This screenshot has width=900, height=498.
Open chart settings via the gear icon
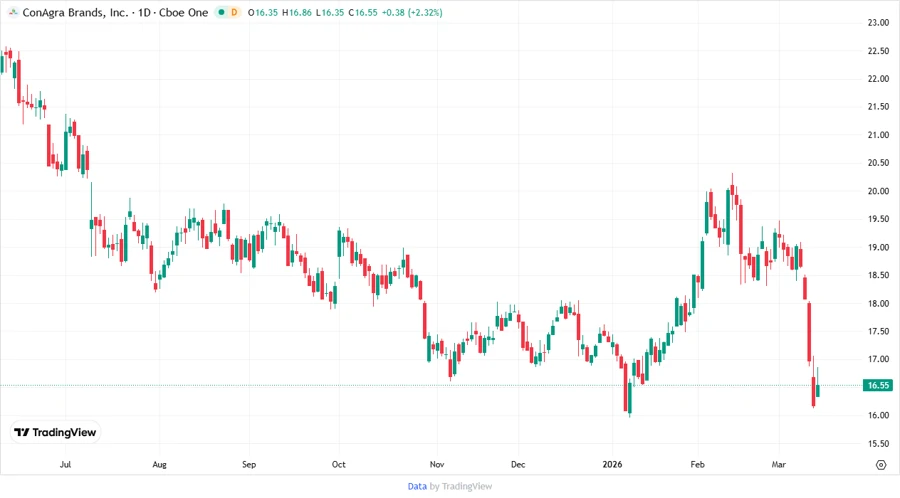[x=881, y=465]
